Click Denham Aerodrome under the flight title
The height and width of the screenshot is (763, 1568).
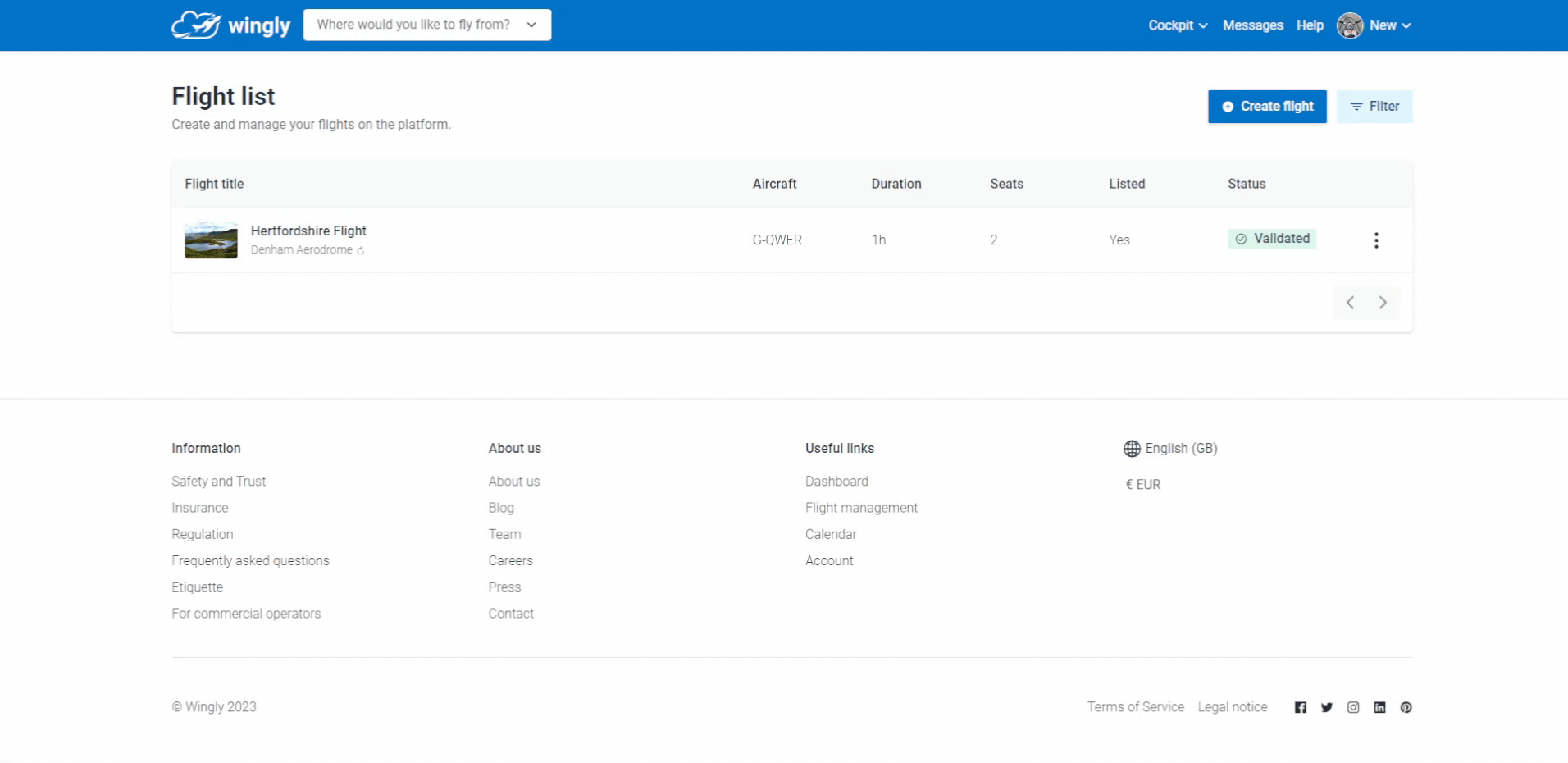[x=302, y=250]
